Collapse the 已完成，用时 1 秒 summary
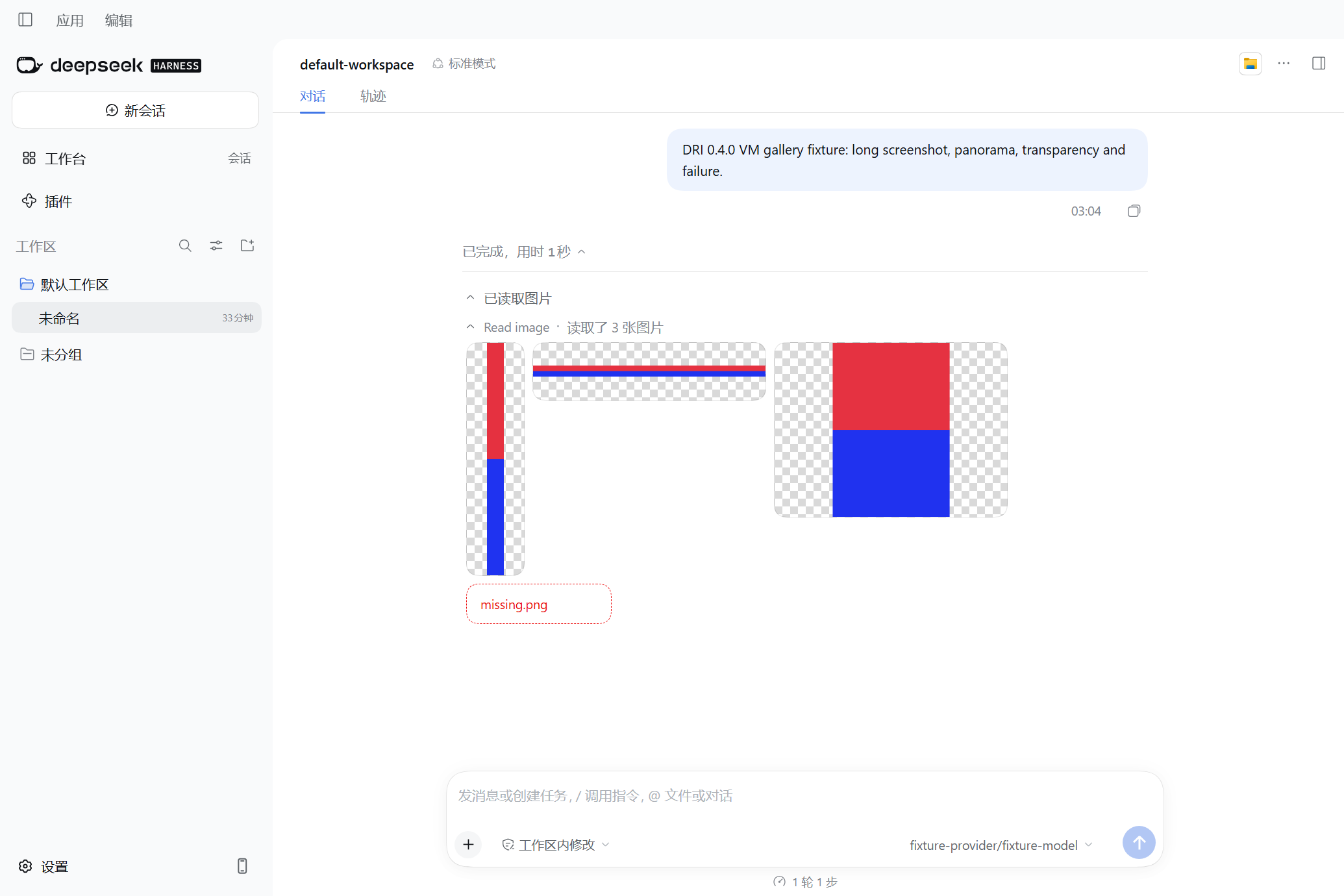This screenshot has width=1344, height=896. tap(524, 252)
